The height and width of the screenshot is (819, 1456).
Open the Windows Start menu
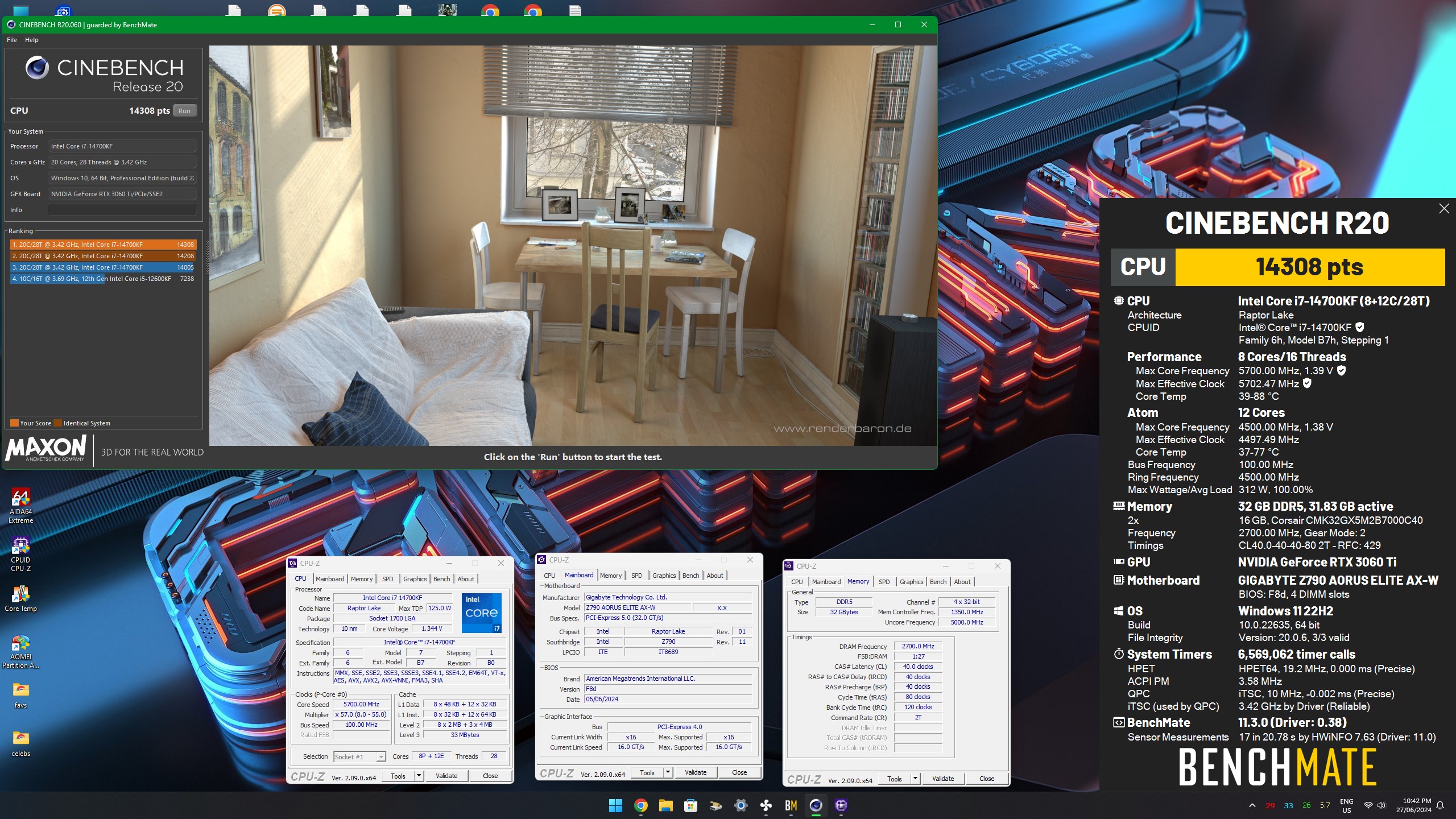615,805
